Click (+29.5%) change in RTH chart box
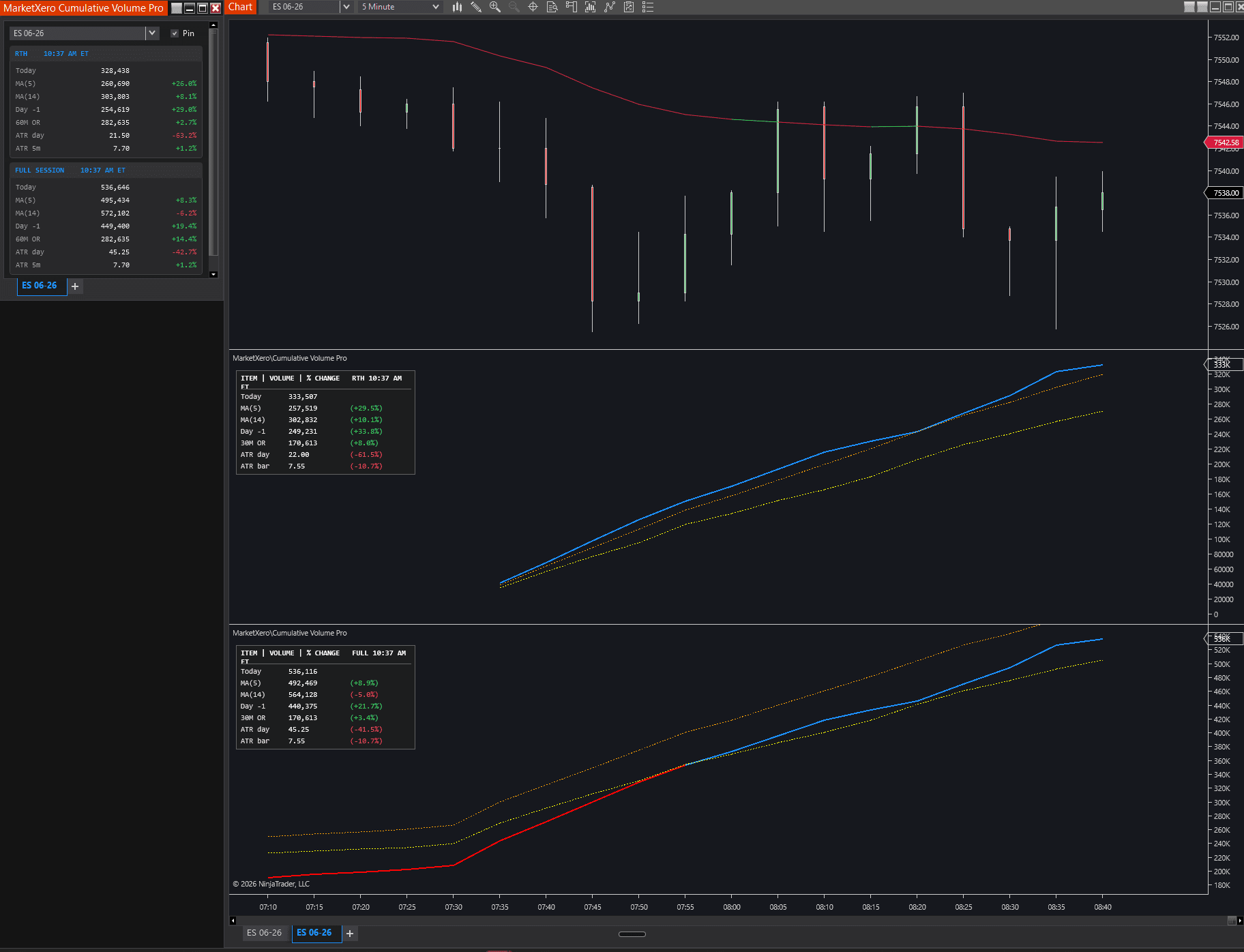 click(366, 408)
